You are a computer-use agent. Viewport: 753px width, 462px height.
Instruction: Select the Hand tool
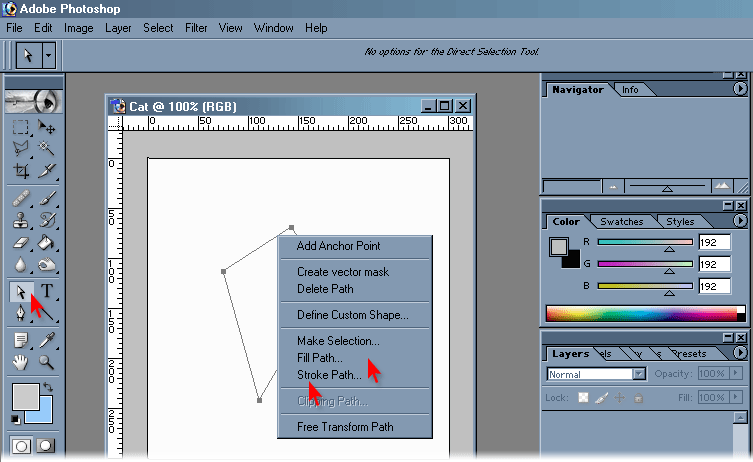click(x=21, y=362)
